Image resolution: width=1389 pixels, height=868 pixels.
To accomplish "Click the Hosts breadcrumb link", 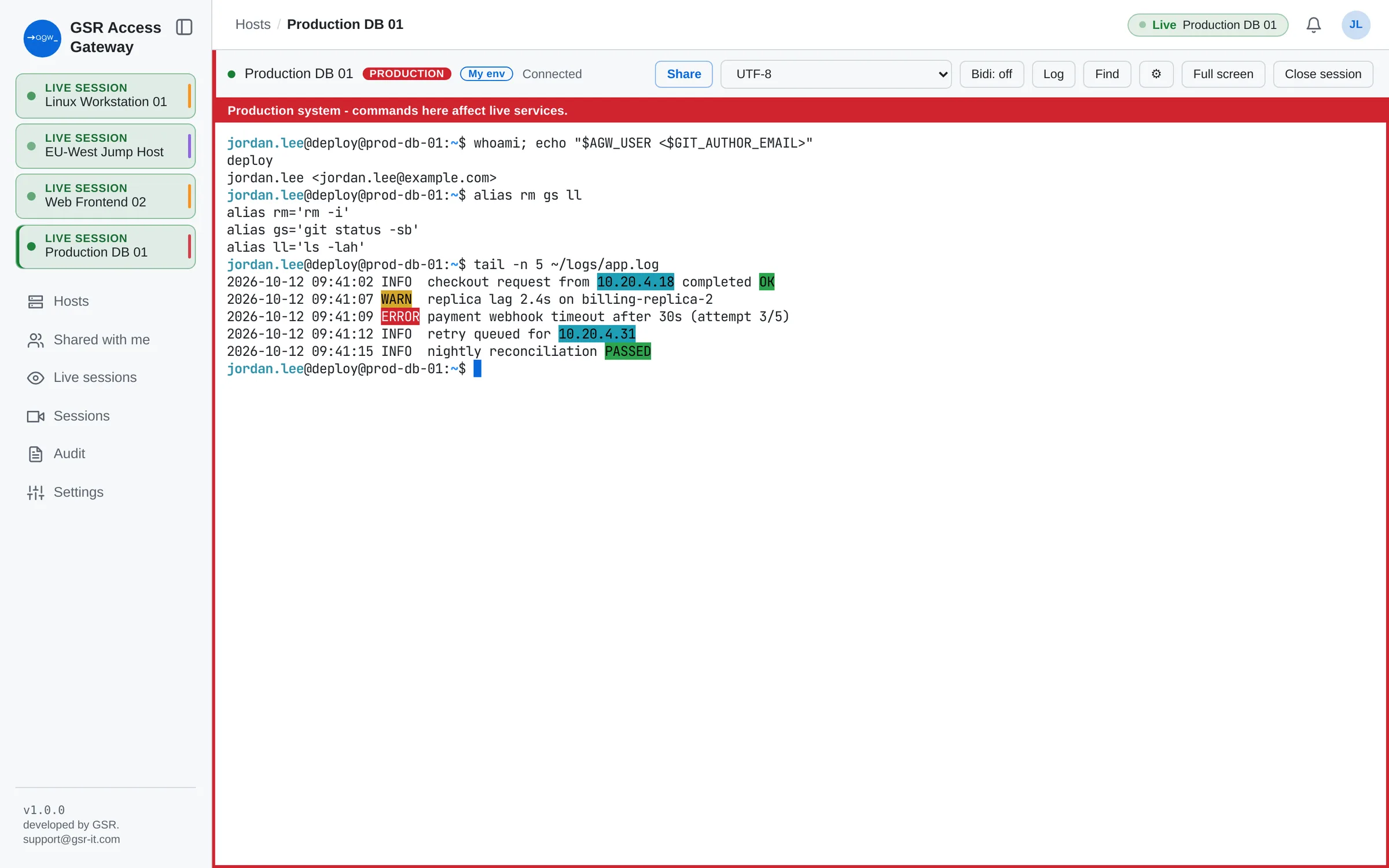I will point(253,24).
